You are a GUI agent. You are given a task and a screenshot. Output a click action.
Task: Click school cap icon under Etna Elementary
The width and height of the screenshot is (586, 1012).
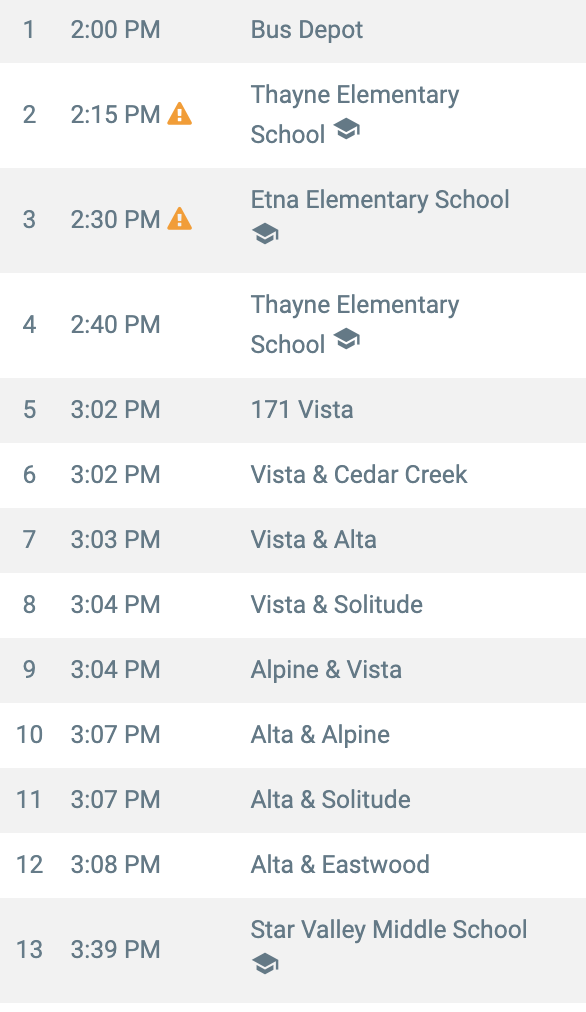pyautogui.click(x=265, y=234)
